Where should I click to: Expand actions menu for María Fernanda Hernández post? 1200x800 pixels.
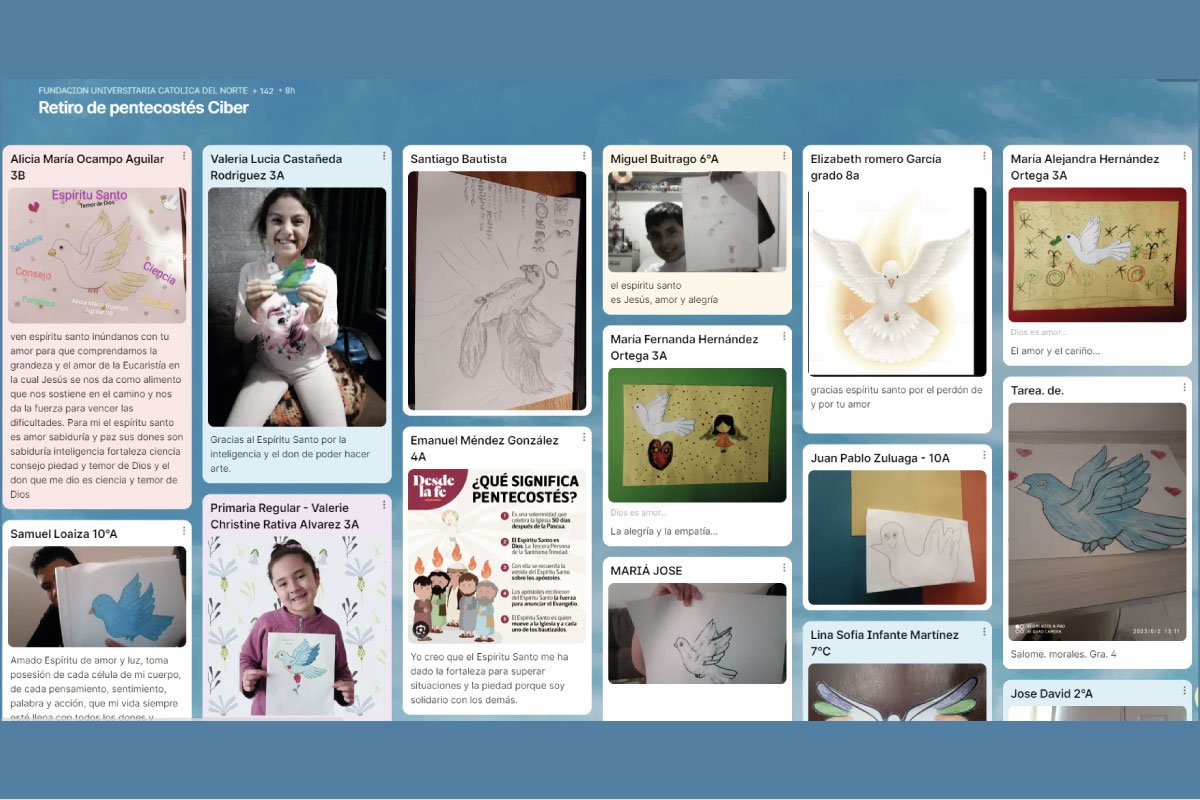784,337
